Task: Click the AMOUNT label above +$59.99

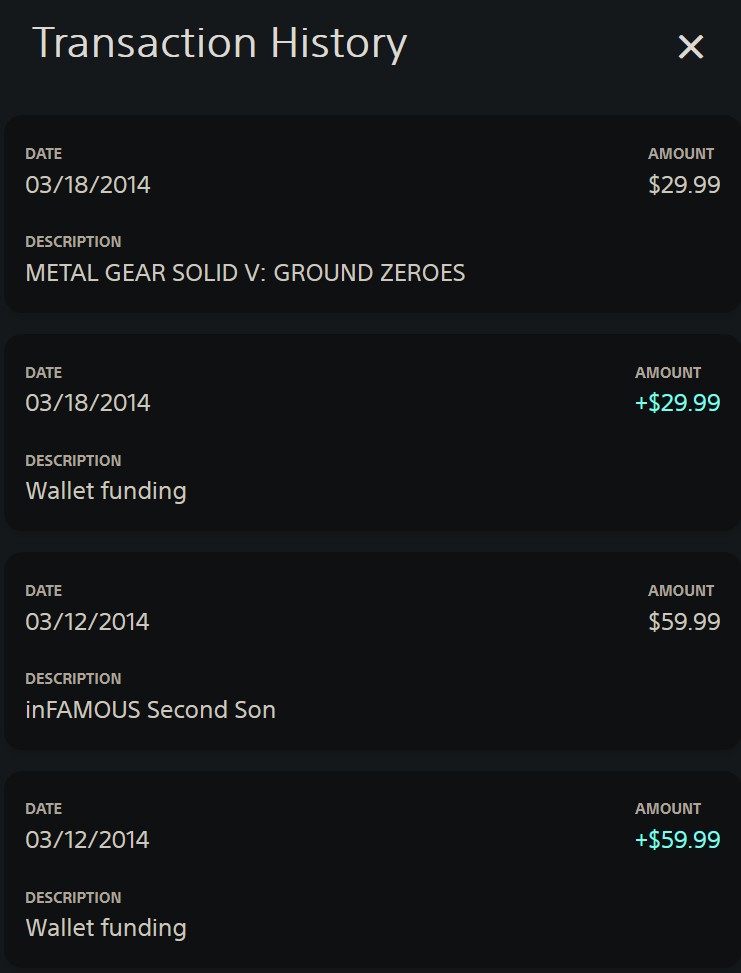Action: pos(668,809)
